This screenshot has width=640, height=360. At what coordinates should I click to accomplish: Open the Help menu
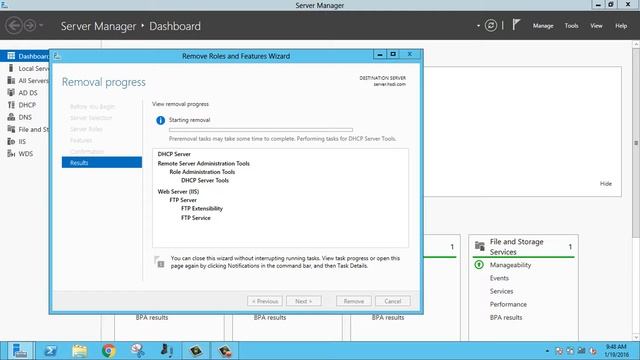pyautogui.click(x=621, y=26)
